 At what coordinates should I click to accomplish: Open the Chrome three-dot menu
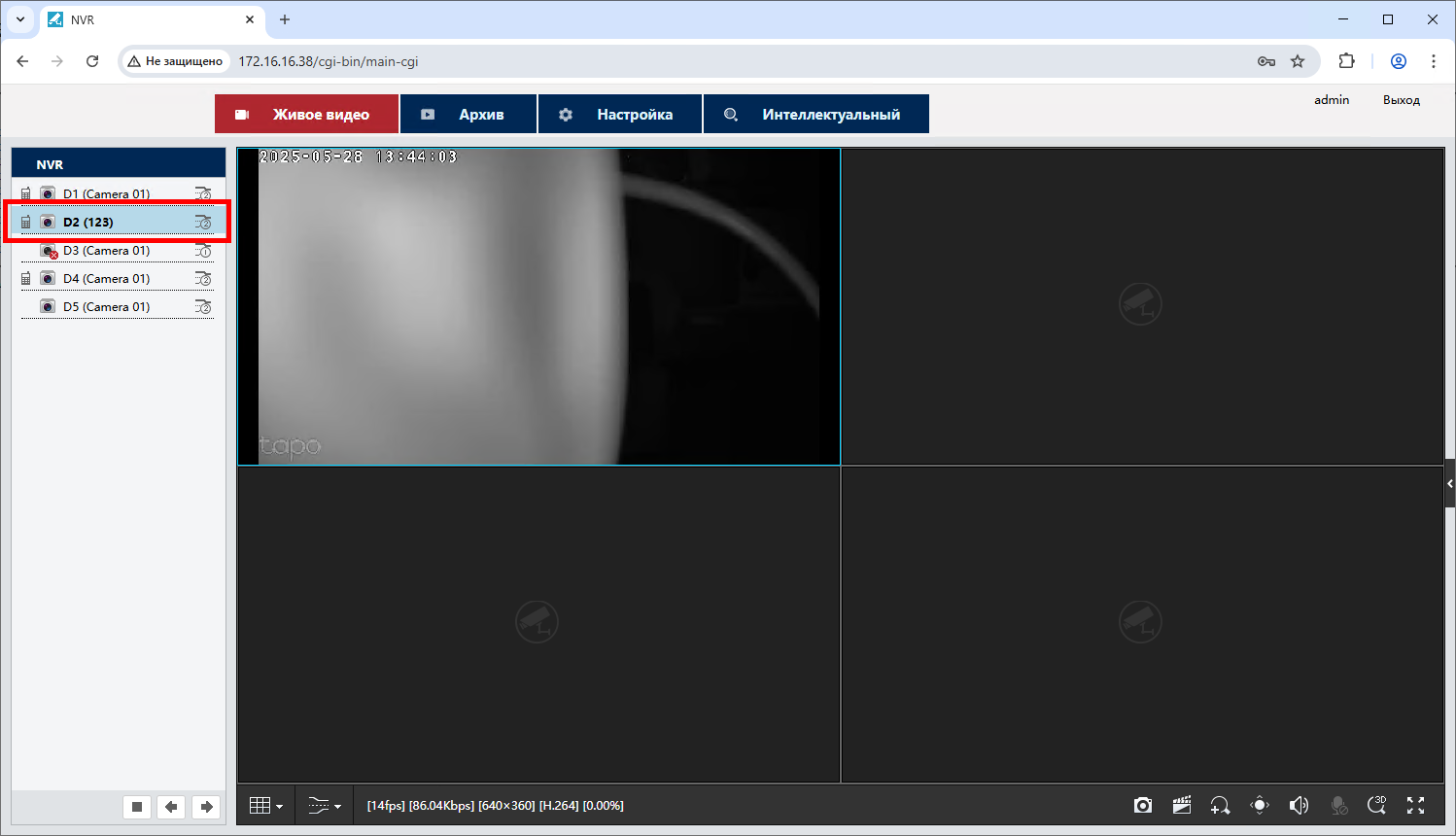click(1434, 61)
